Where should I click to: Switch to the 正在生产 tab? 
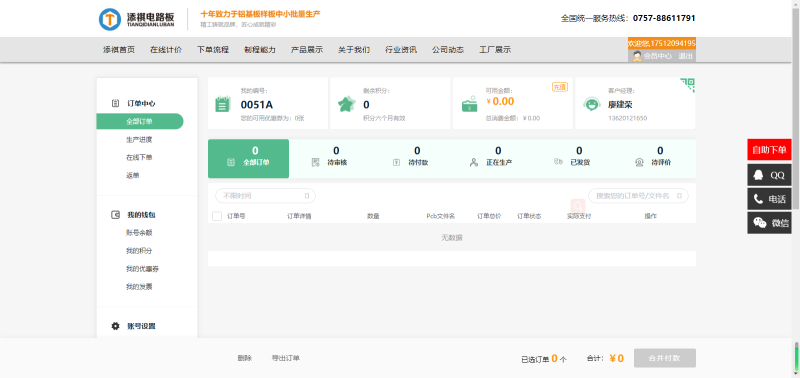click(491, 159)
